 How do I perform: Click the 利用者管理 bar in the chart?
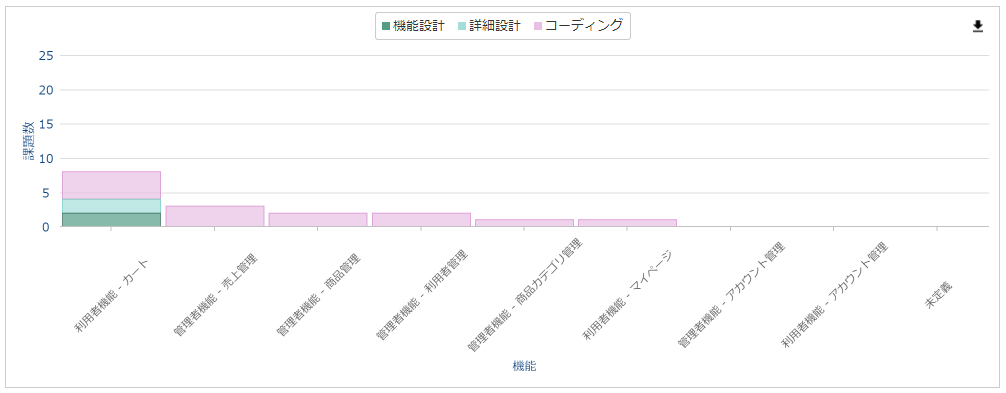tap(421, 220)
